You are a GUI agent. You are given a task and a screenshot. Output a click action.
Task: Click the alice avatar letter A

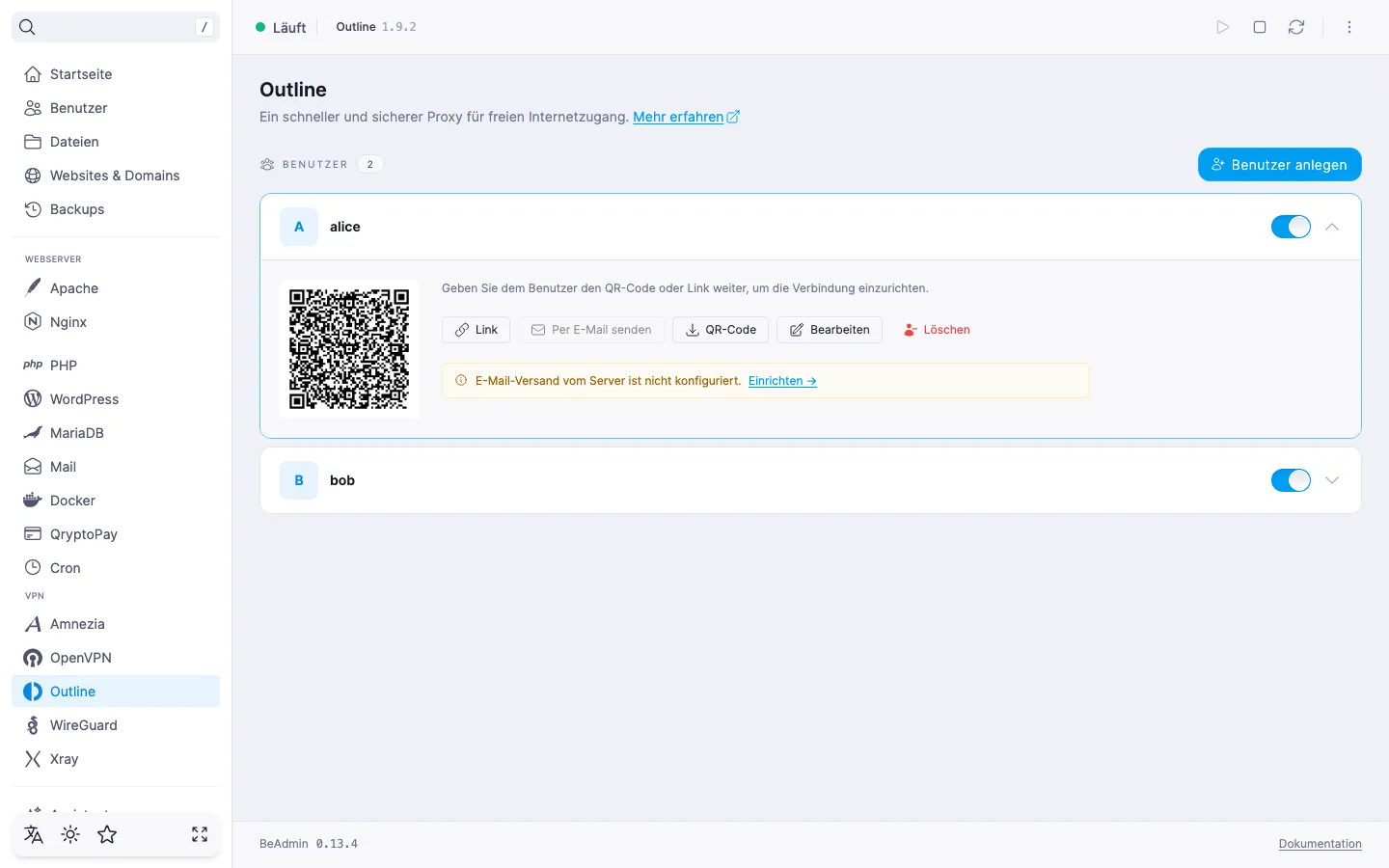pyautogui.click(x=299, y=227)
